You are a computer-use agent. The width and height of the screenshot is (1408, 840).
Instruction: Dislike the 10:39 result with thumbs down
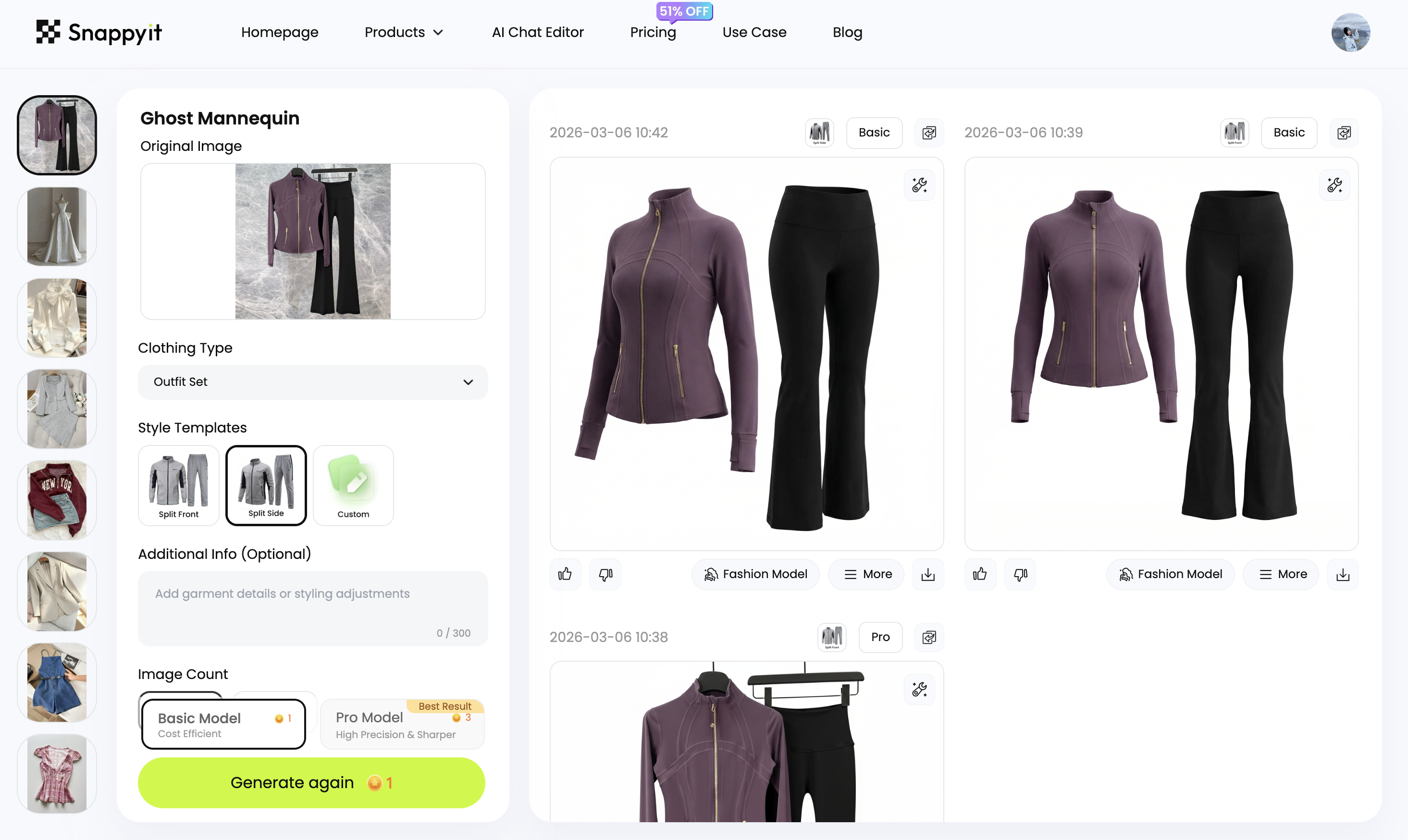tap(1020, 575)
